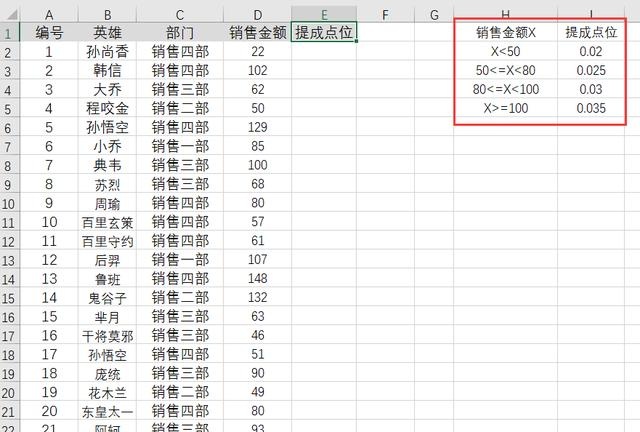This screenshot has height=432, width=640.
Task: Click sales amount 22 in column D
Action: [x=258, y=51]
